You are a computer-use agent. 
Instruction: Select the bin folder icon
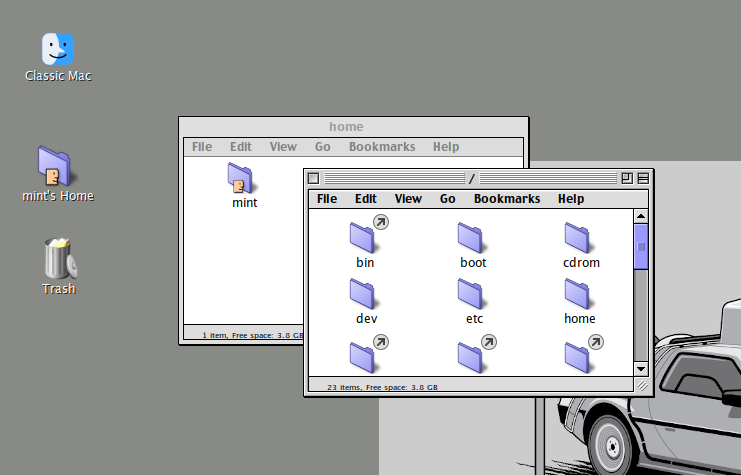[x=362, y=238]
